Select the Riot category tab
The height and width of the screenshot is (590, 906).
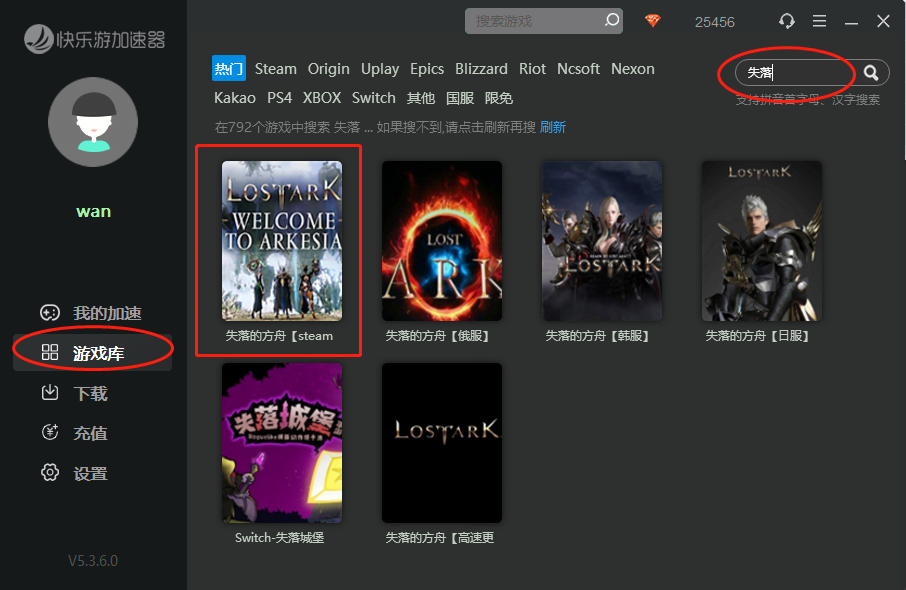532,69
